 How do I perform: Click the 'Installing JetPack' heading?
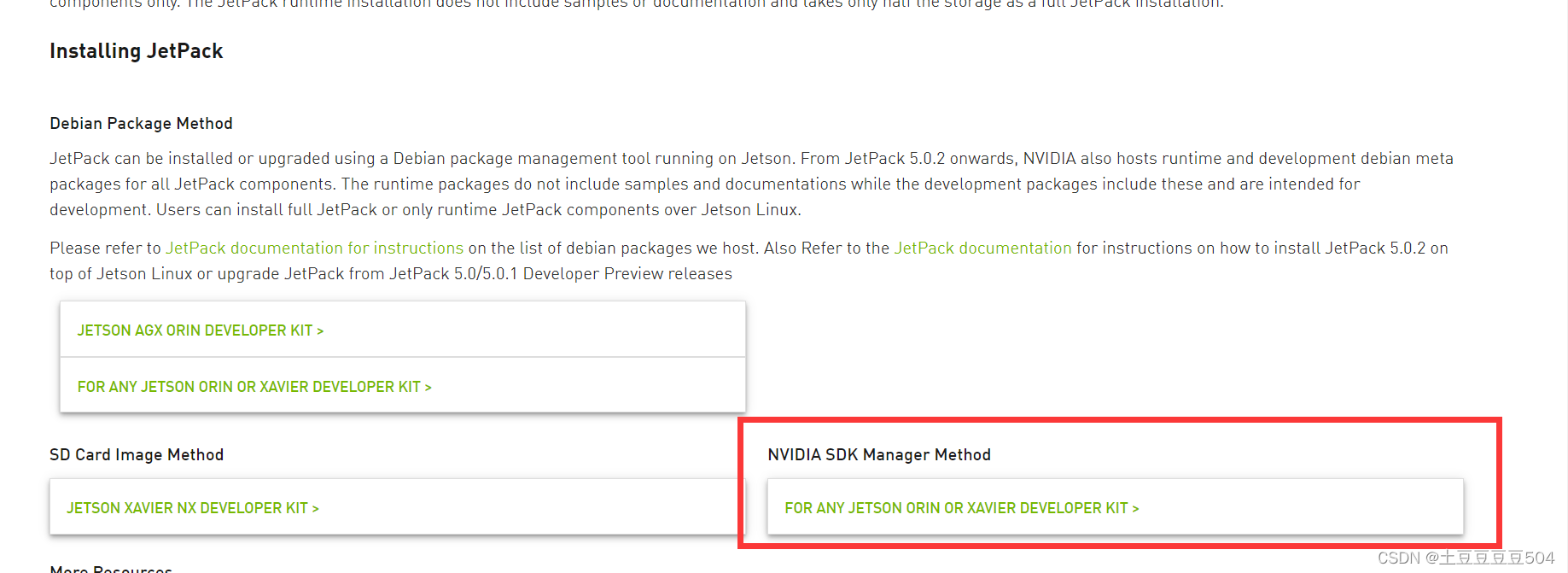pos(137,51)
